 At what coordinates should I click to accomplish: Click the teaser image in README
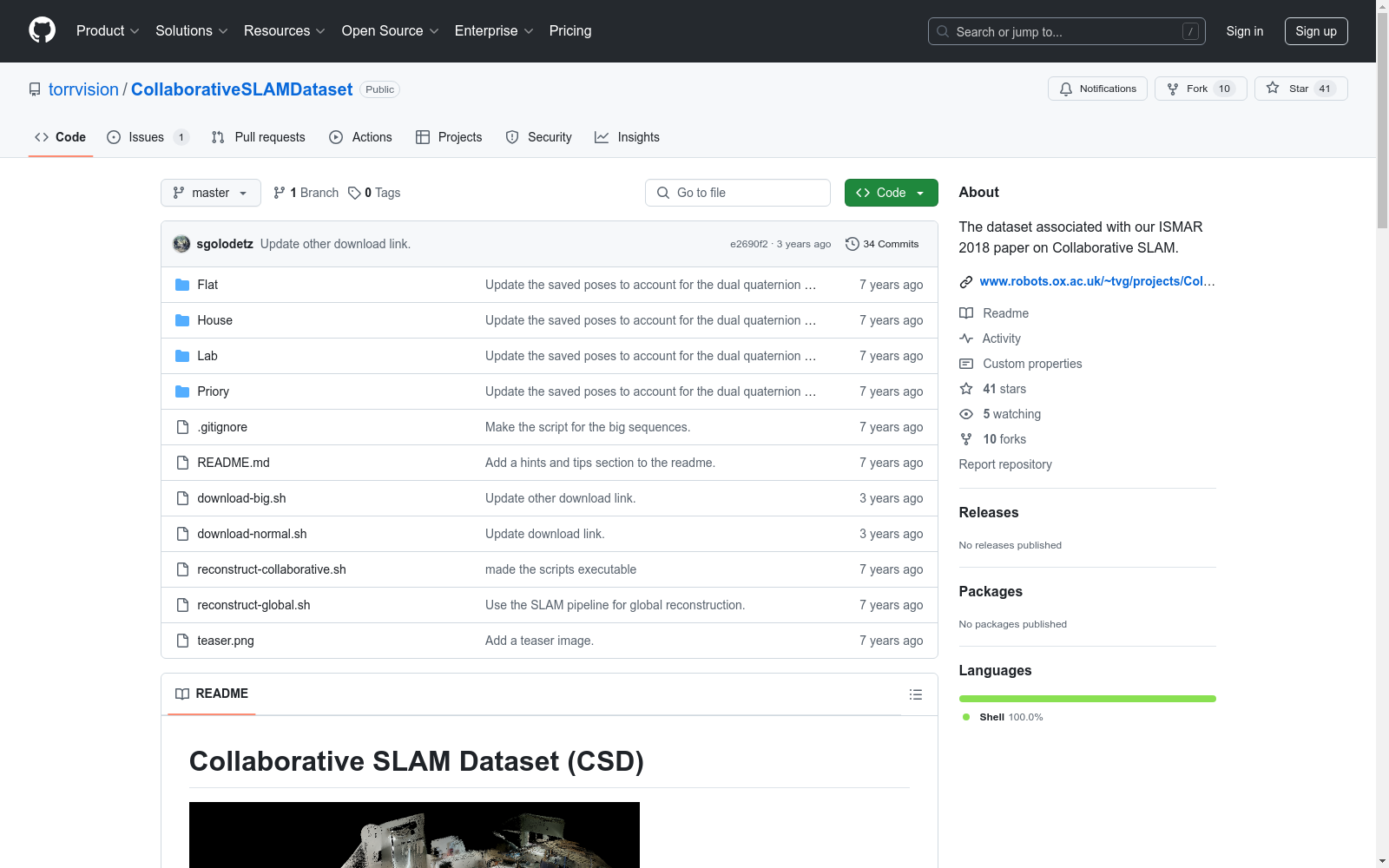pyautogui.click(x=414, y=835)
